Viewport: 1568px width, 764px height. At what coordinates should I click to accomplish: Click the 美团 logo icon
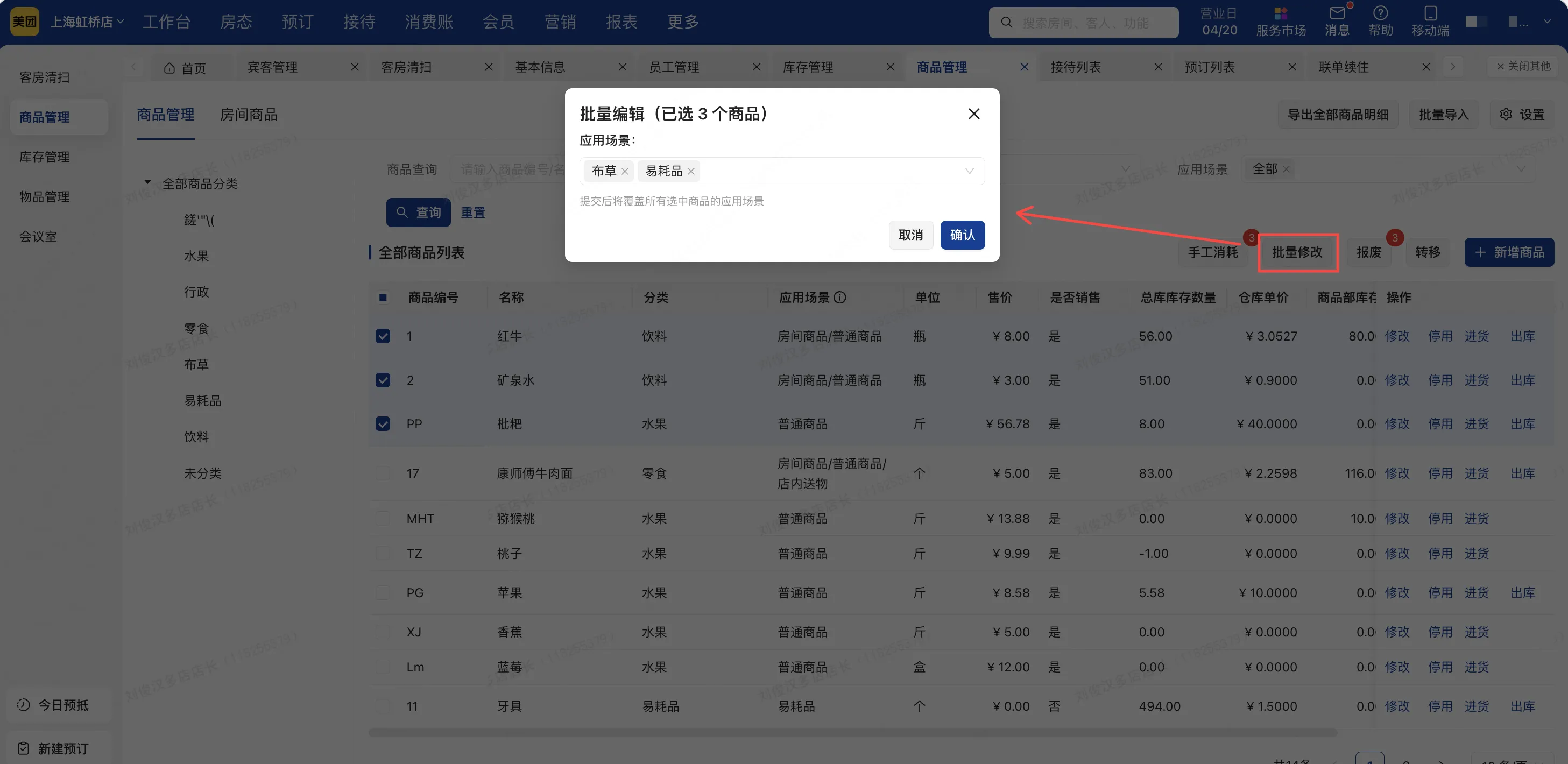[24, 22]
